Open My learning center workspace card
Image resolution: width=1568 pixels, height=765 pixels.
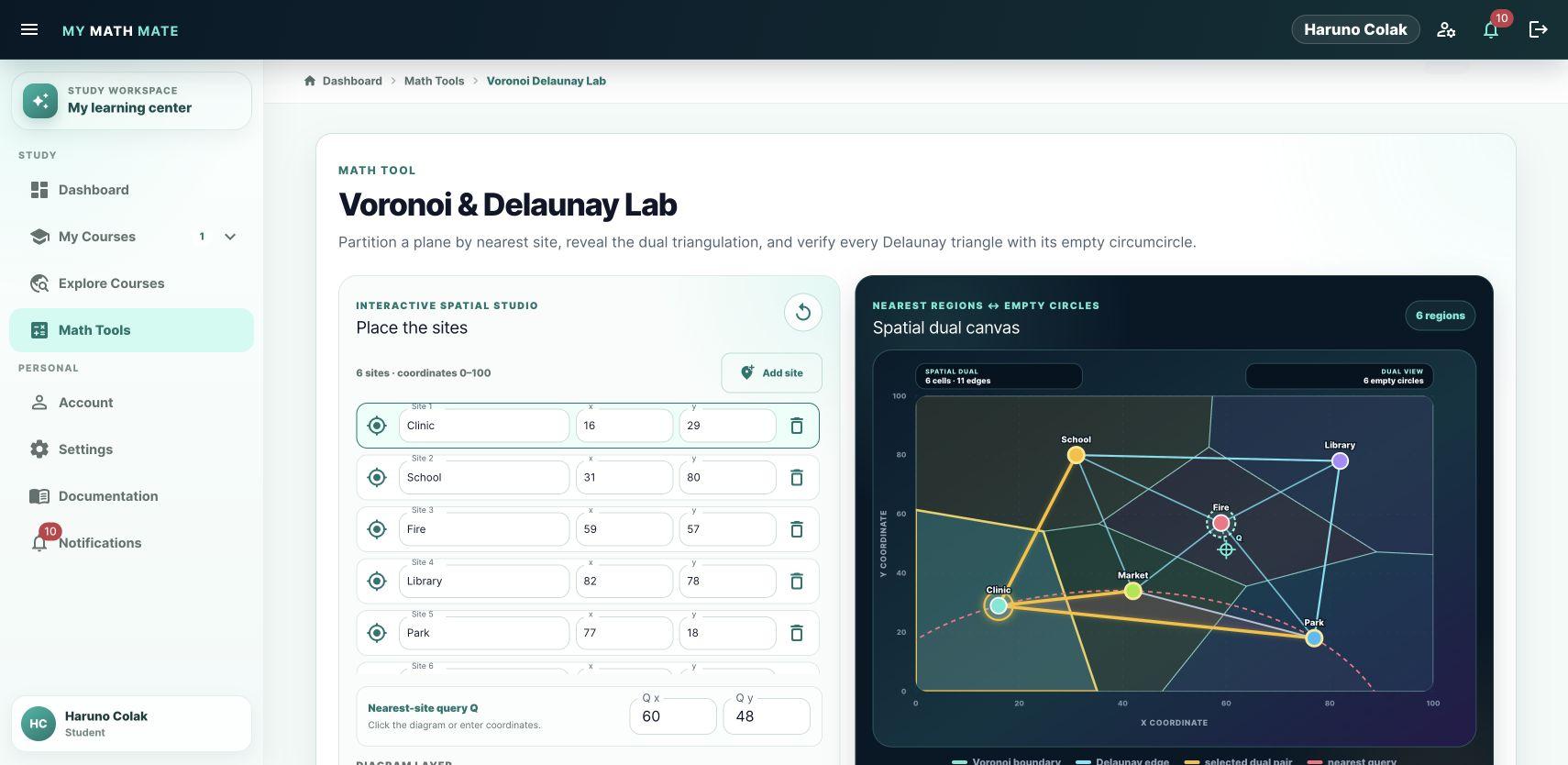point(131,101)
